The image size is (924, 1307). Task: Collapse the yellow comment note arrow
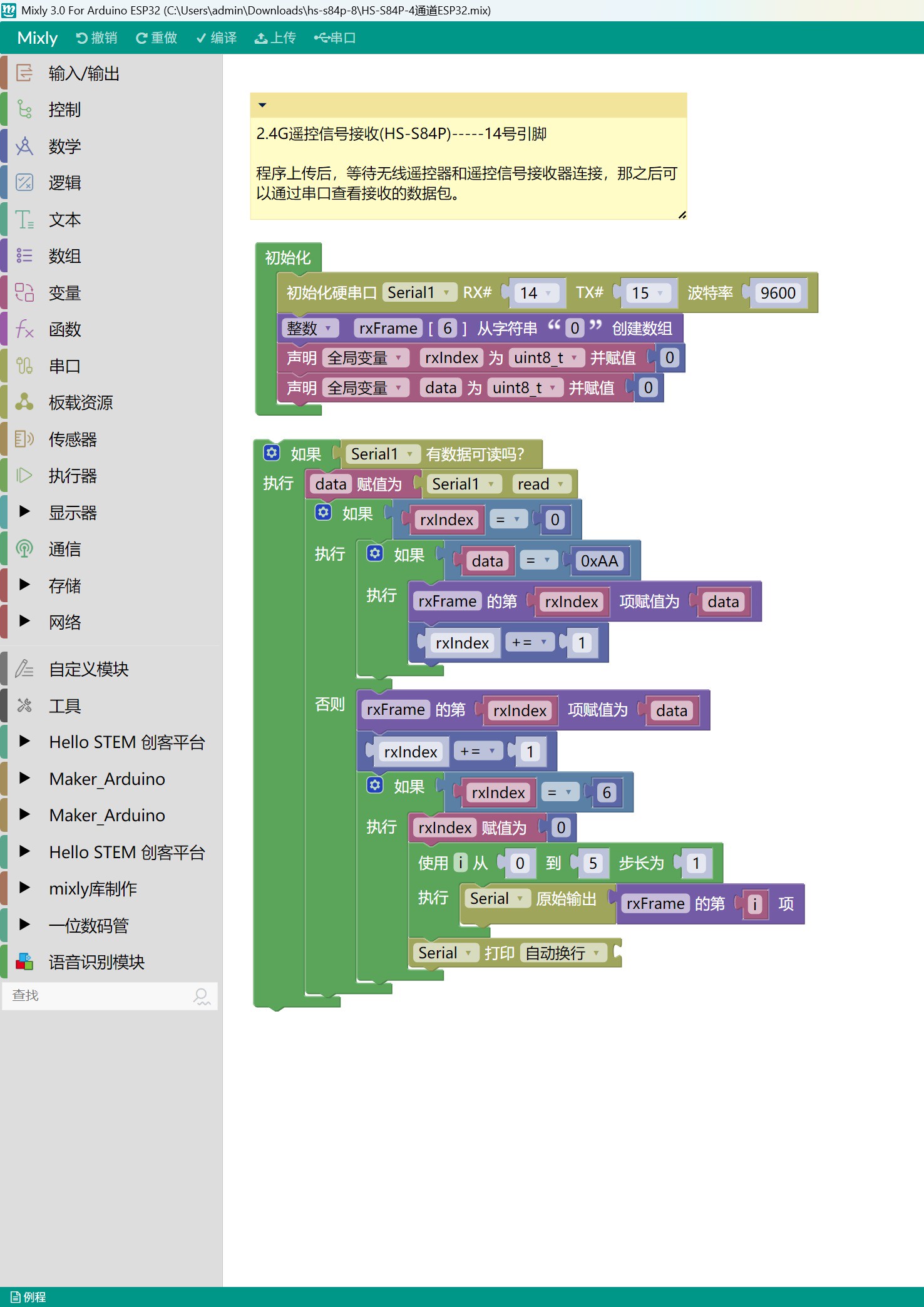pos(262,105)
